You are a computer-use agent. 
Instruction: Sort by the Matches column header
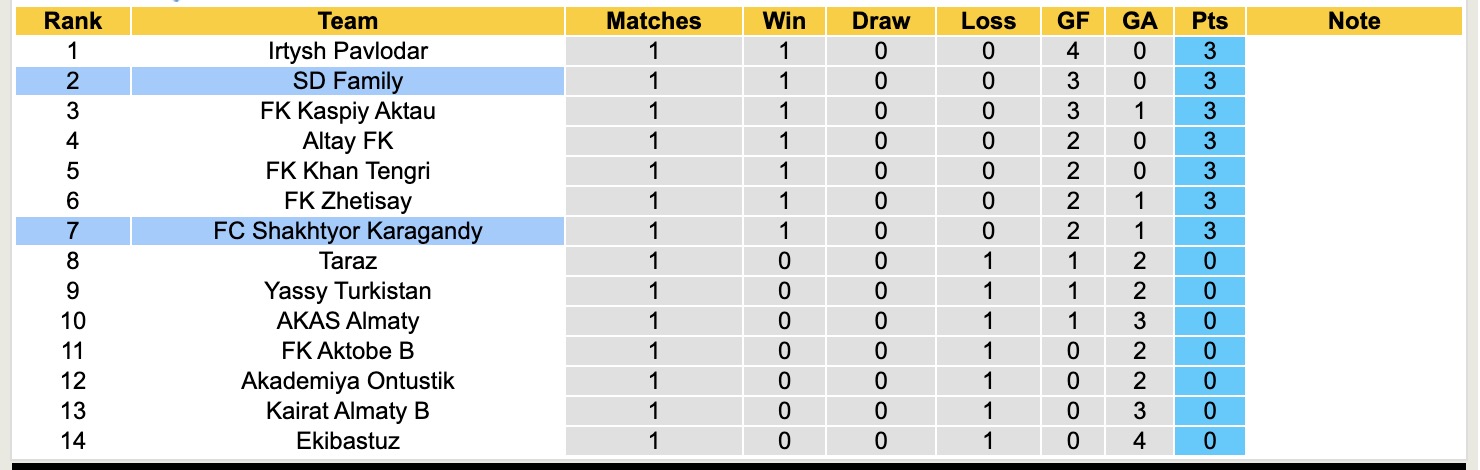(x=654, y=21)
